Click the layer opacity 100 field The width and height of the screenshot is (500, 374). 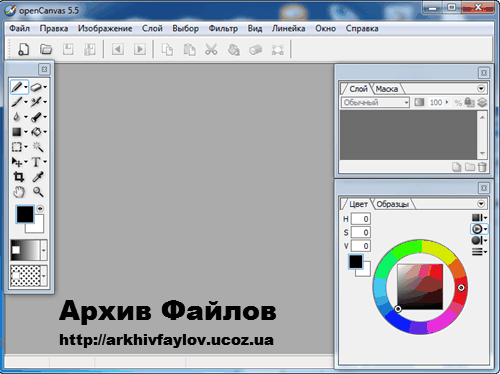(436, 102)
